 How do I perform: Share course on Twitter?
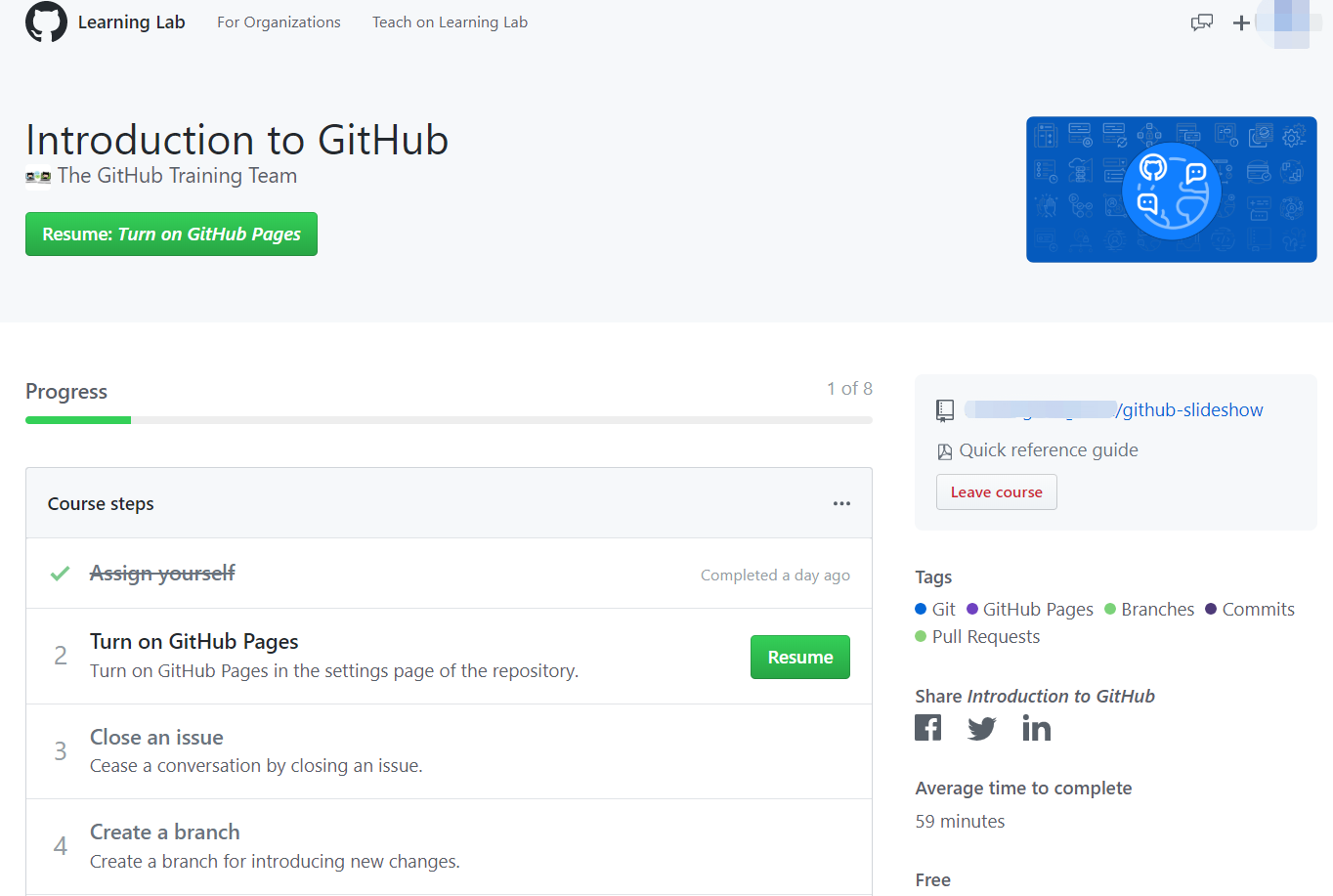point(981,728)
